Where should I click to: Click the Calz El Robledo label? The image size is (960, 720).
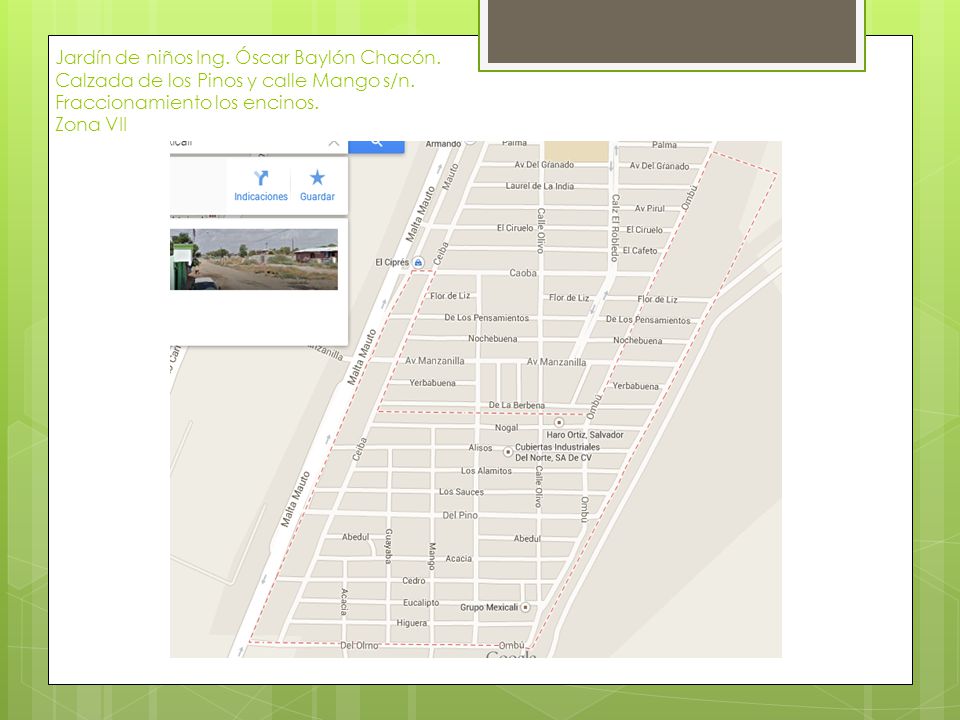tap(615, 228)
